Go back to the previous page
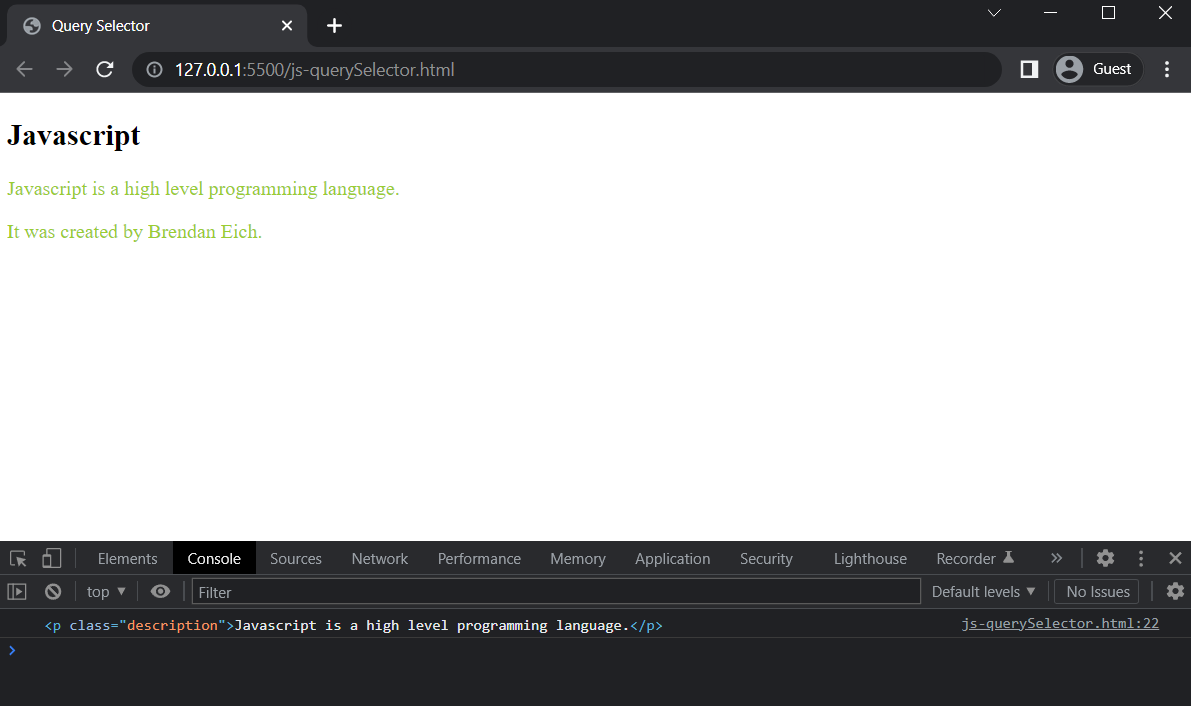This screenshot has width=1191, height=706. tap(24, 69)
